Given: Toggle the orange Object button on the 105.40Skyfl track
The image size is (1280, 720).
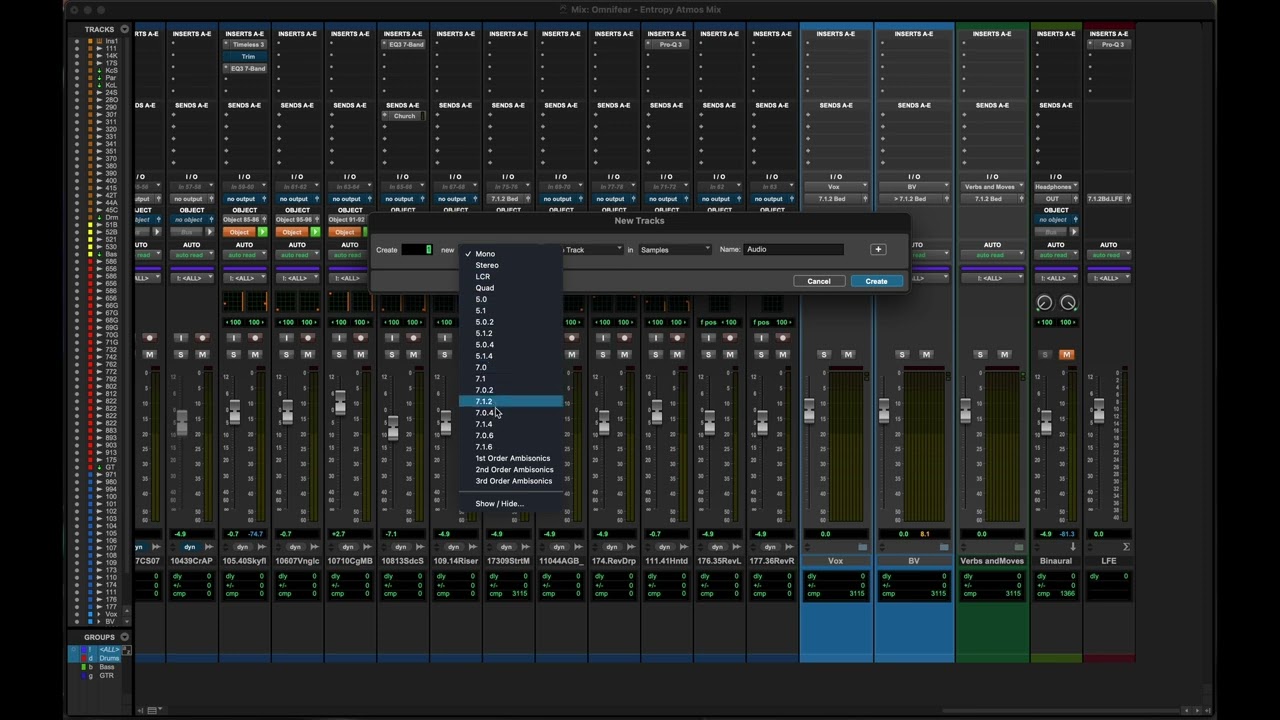Looking at the screenshot, I should 239,232.
